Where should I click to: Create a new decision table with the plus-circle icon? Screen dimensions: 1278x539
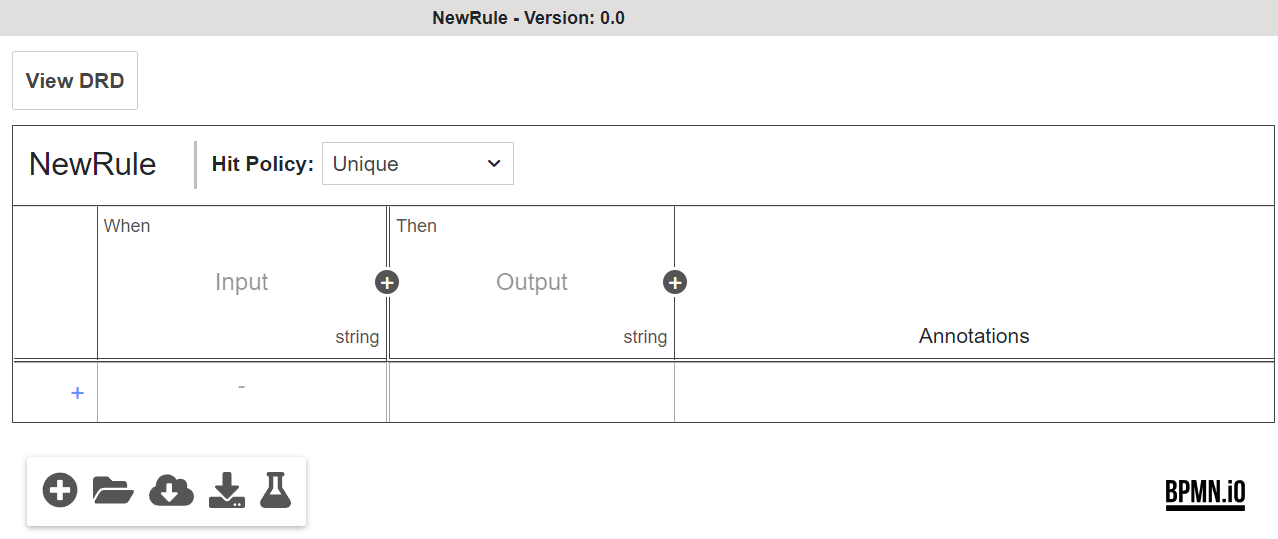tap(60, 490)
